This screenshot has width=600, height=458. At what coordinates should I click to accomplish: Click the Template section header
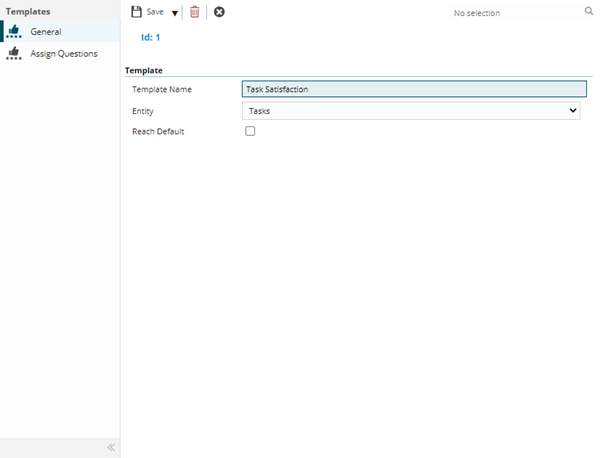tap(144, 71)
